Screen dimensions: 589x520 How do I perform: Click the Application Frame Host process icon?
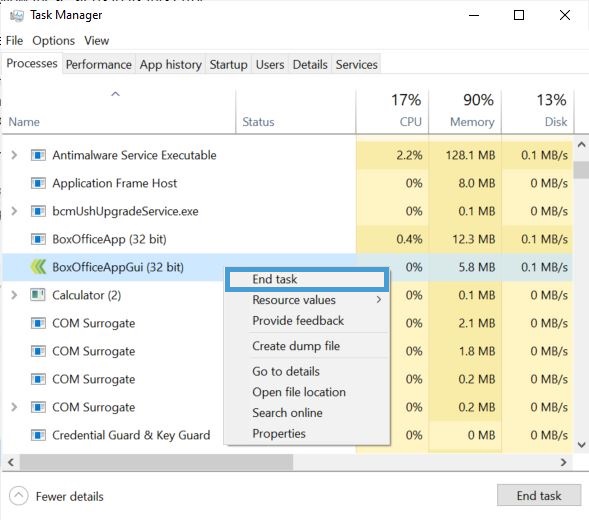(x=38, y=183)
